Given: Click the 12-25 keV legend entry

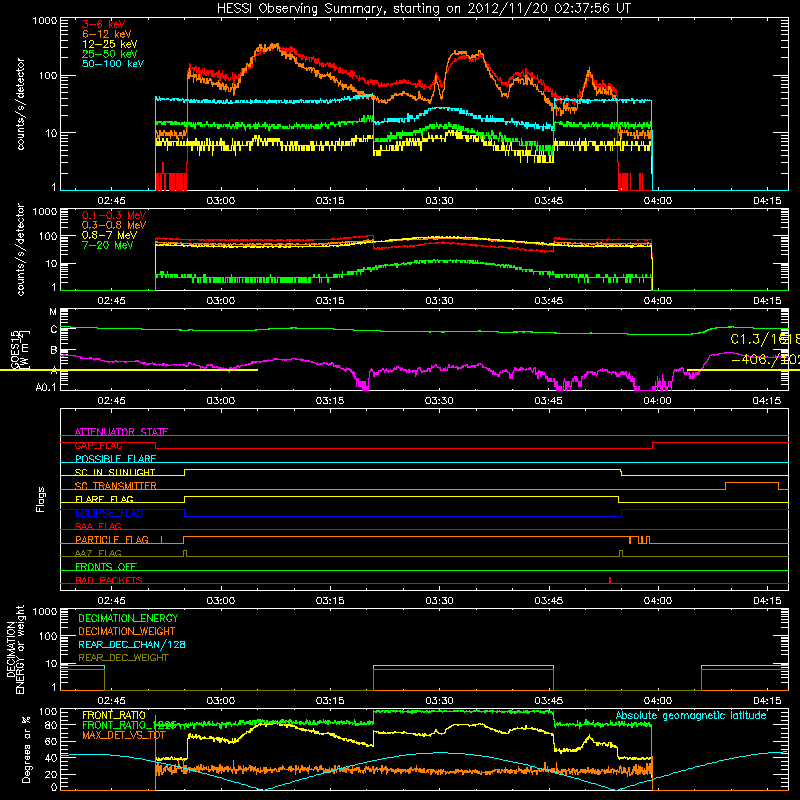Looking at the screenshot, I should point(109,44).
